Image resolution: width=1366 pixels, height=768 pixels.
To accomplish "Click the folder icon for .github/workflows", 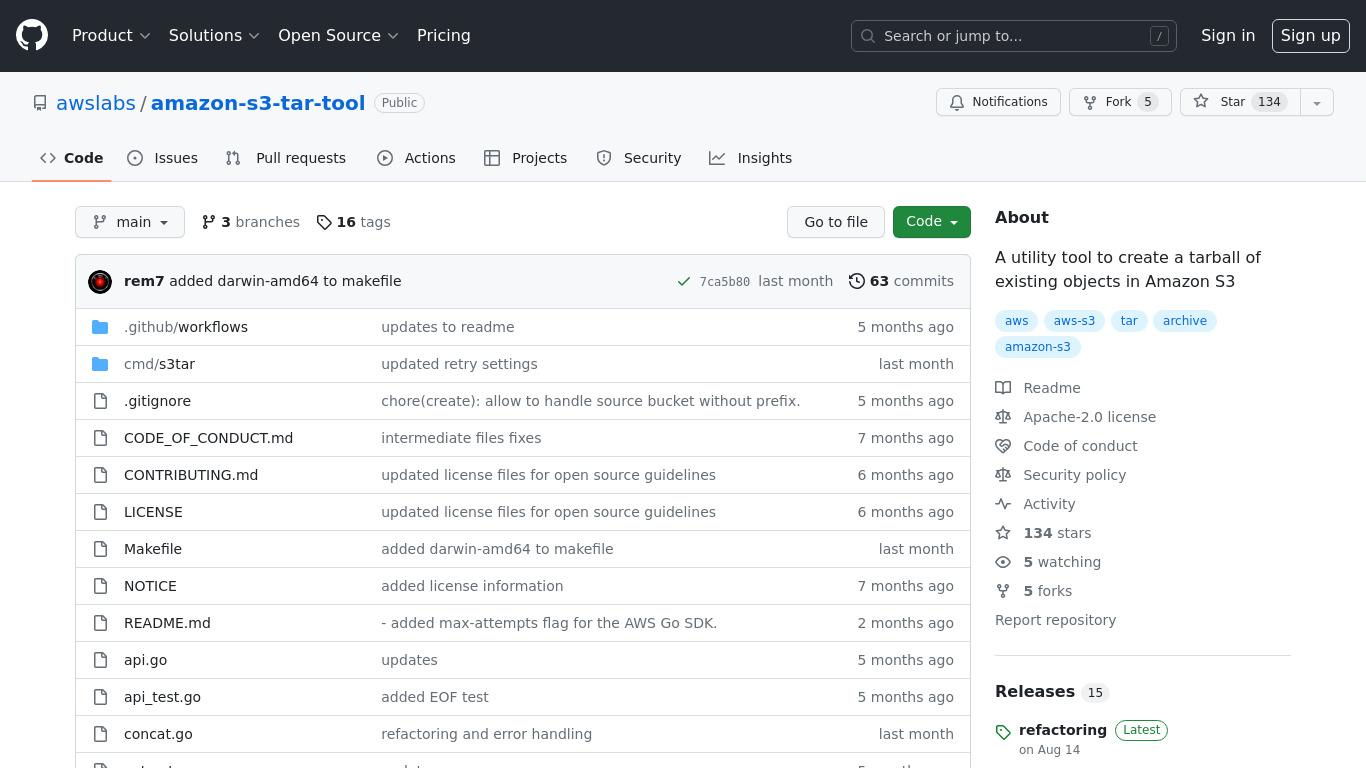I will coord(100,327).
